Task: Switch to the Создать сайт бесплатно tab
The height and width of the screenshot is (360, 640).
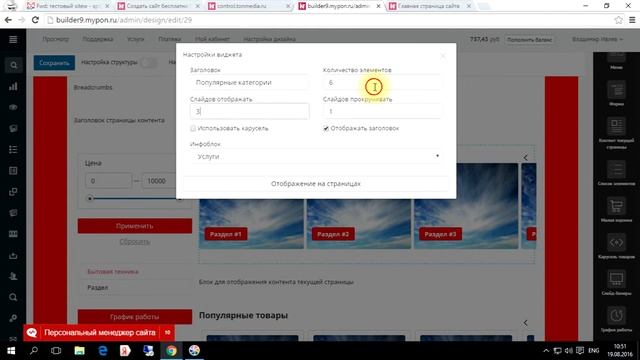Action: click(157, 6)
